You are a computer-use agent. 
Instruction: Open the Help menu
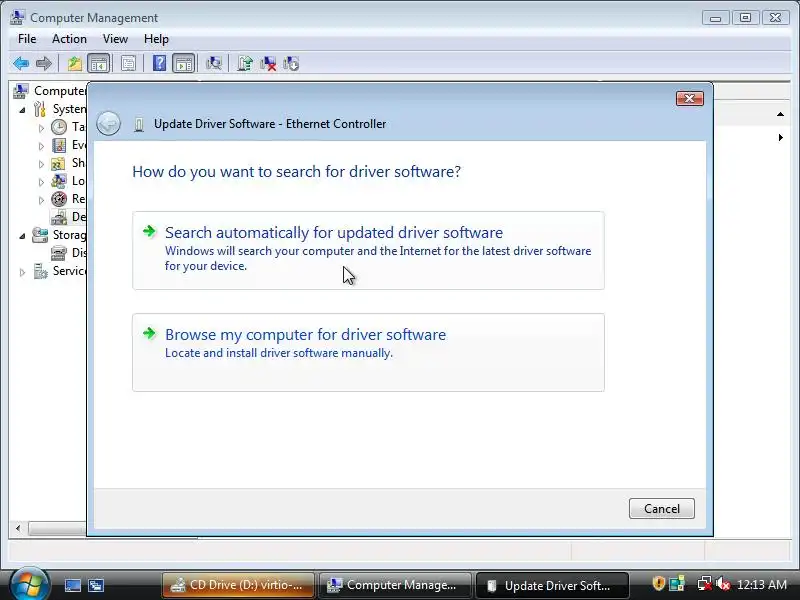[x=156, y=39]
